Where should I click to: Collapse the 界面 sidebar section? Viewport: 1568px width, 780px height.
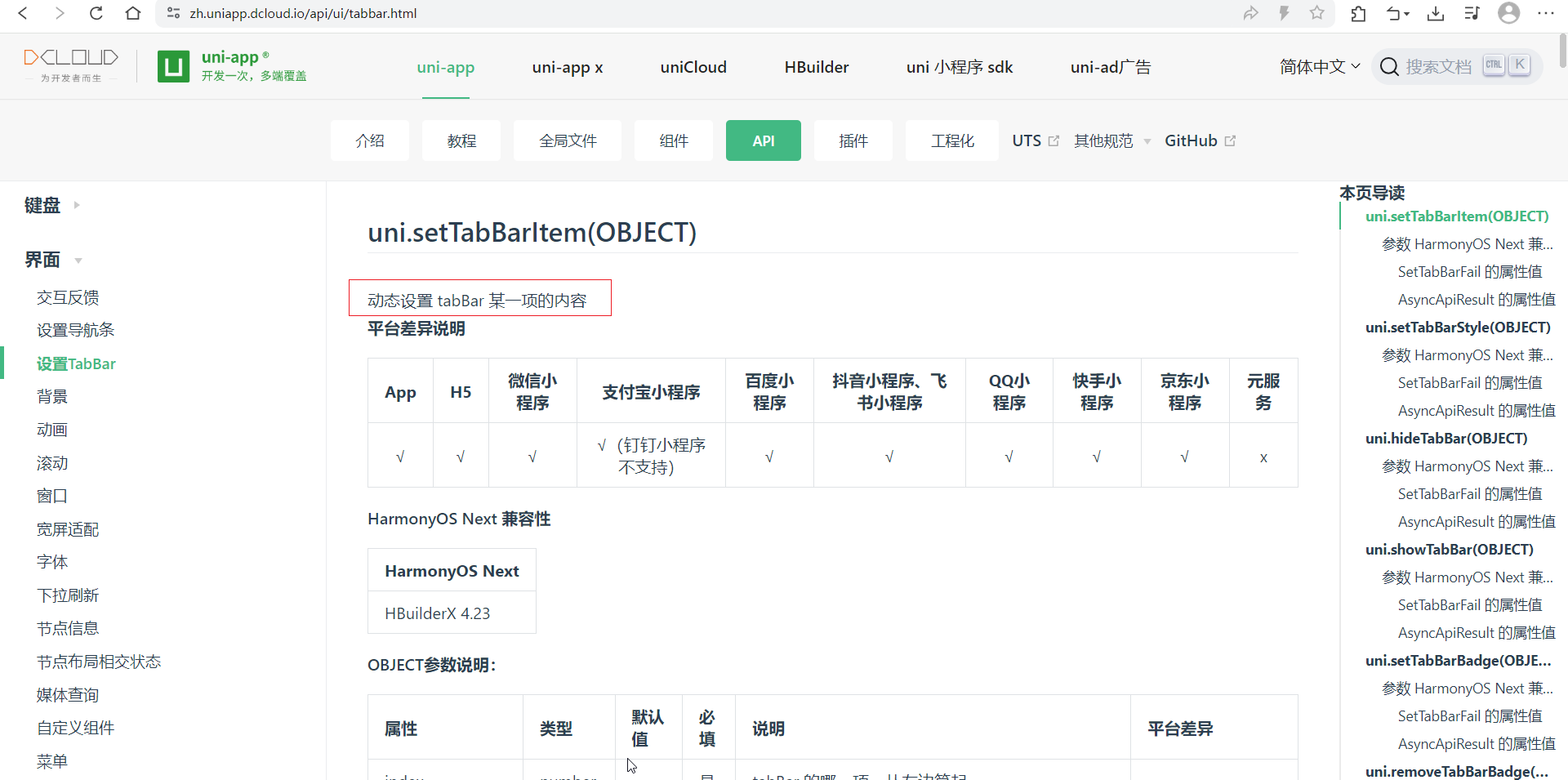[x=53, y=260]
